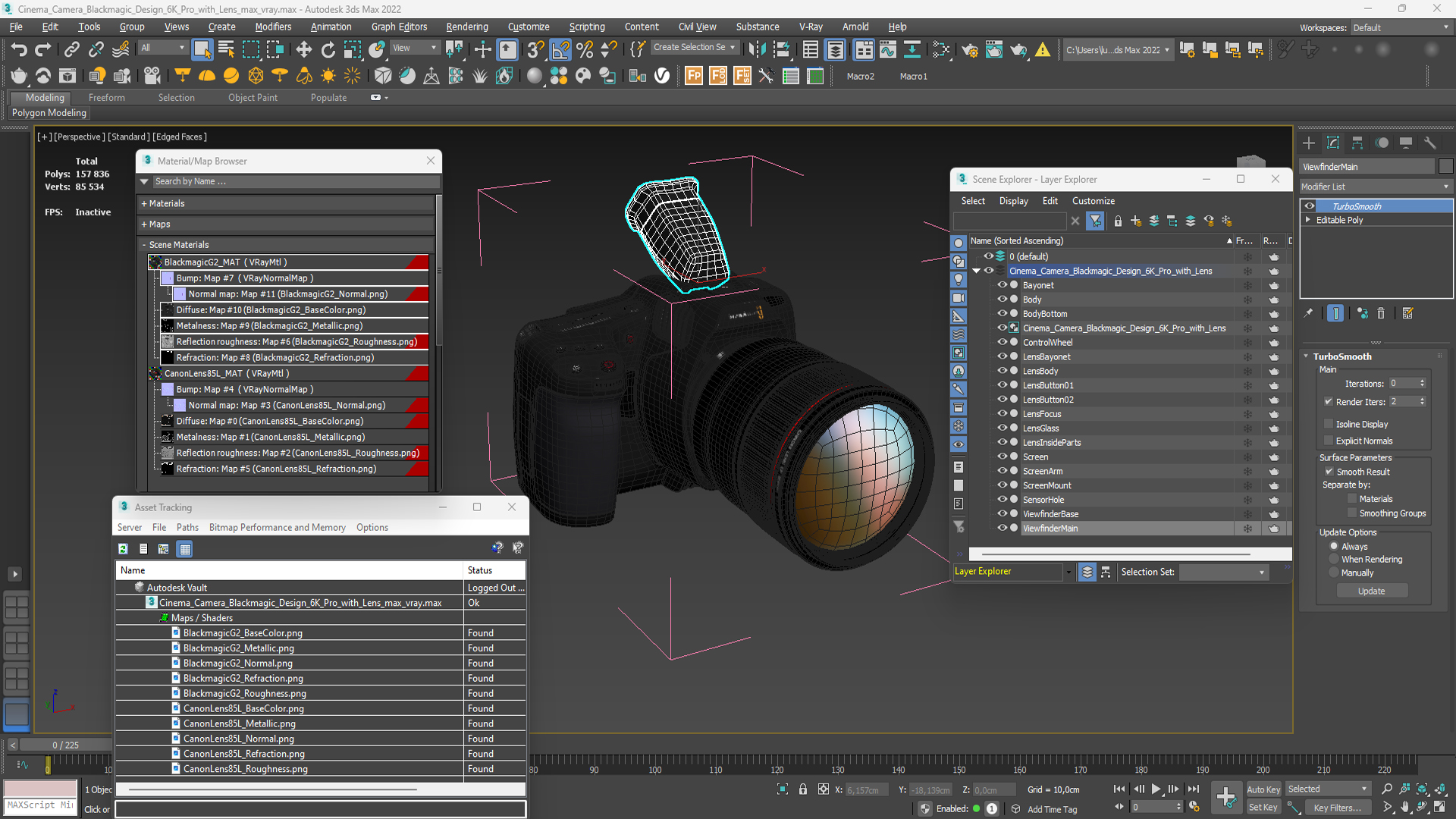Image resolution: width=1456 pixels, height=819 pixels.
Task: Toggle the Render Iters checkbox
Action: (1329, 402)
